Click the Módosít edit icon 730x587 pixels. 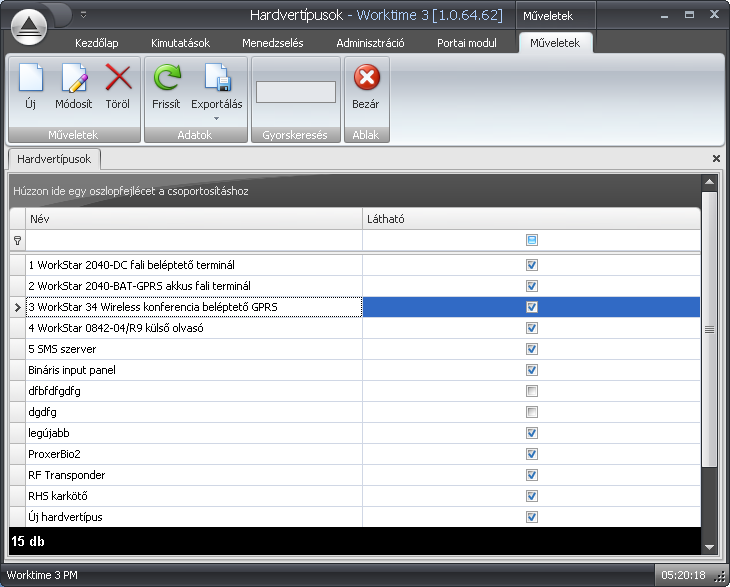[x=74, y=78]
